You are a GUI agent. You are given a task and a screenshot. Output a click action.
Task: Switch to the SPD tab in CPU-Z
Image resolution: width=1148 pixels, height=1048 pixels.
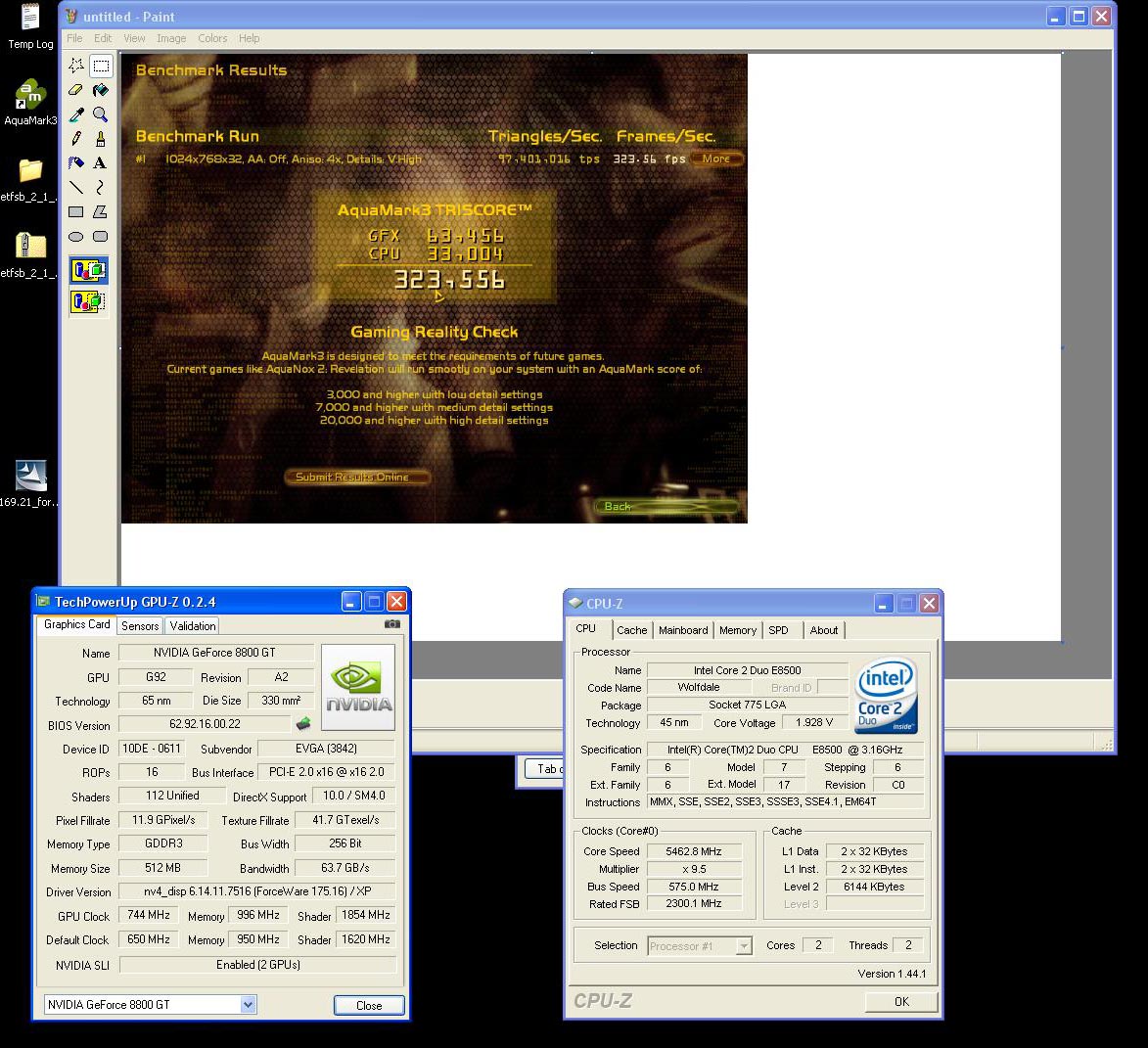(778, 630)
